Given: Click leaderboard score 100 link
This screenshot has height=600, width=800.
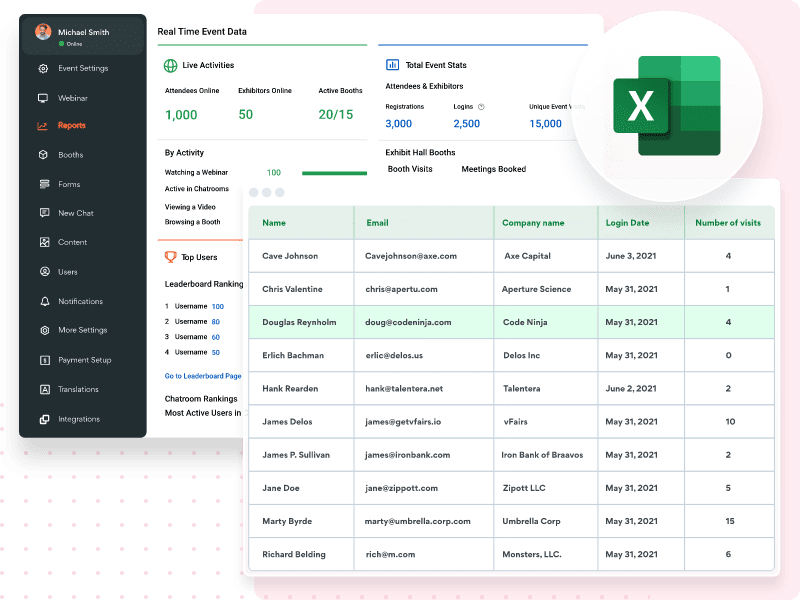Looking at the screenshot, I should [x=218, y=307].
